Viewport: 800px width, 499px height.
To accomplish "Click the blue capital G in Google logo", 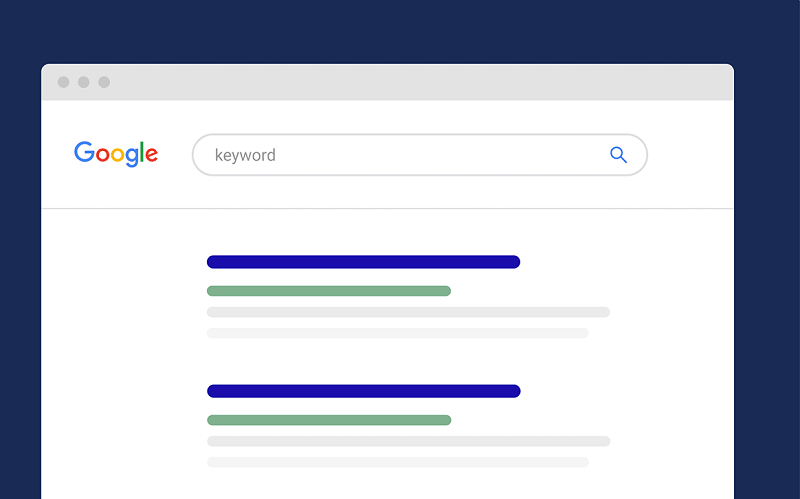I will (x=85, y=152).
